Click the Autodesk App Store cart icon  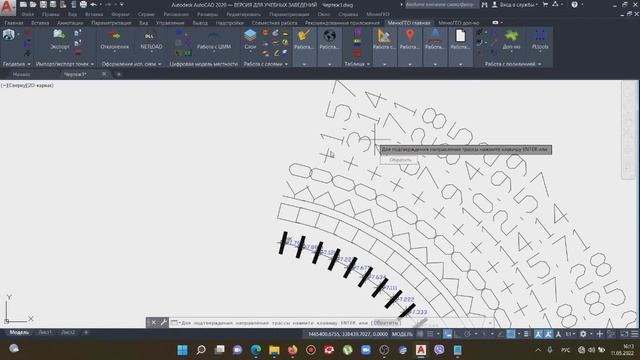[x=545, y=4]
